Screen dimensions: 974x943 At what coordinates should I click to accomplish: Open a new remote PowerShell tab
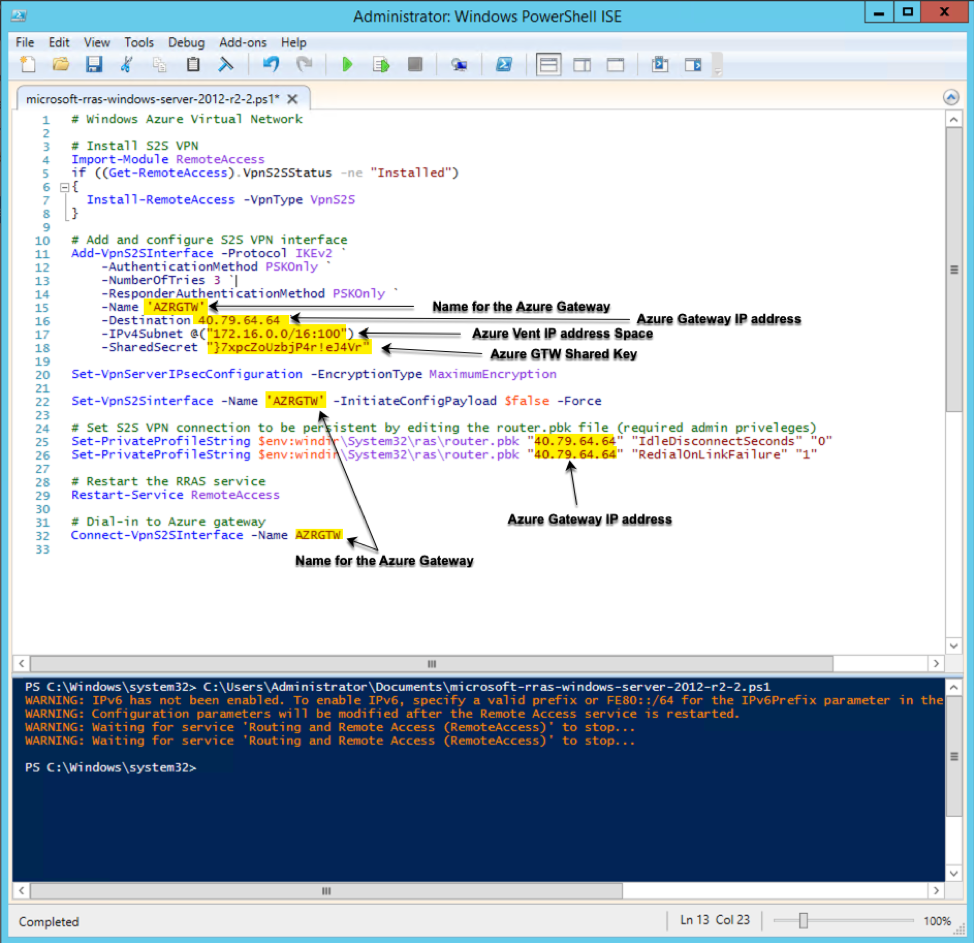459,65
